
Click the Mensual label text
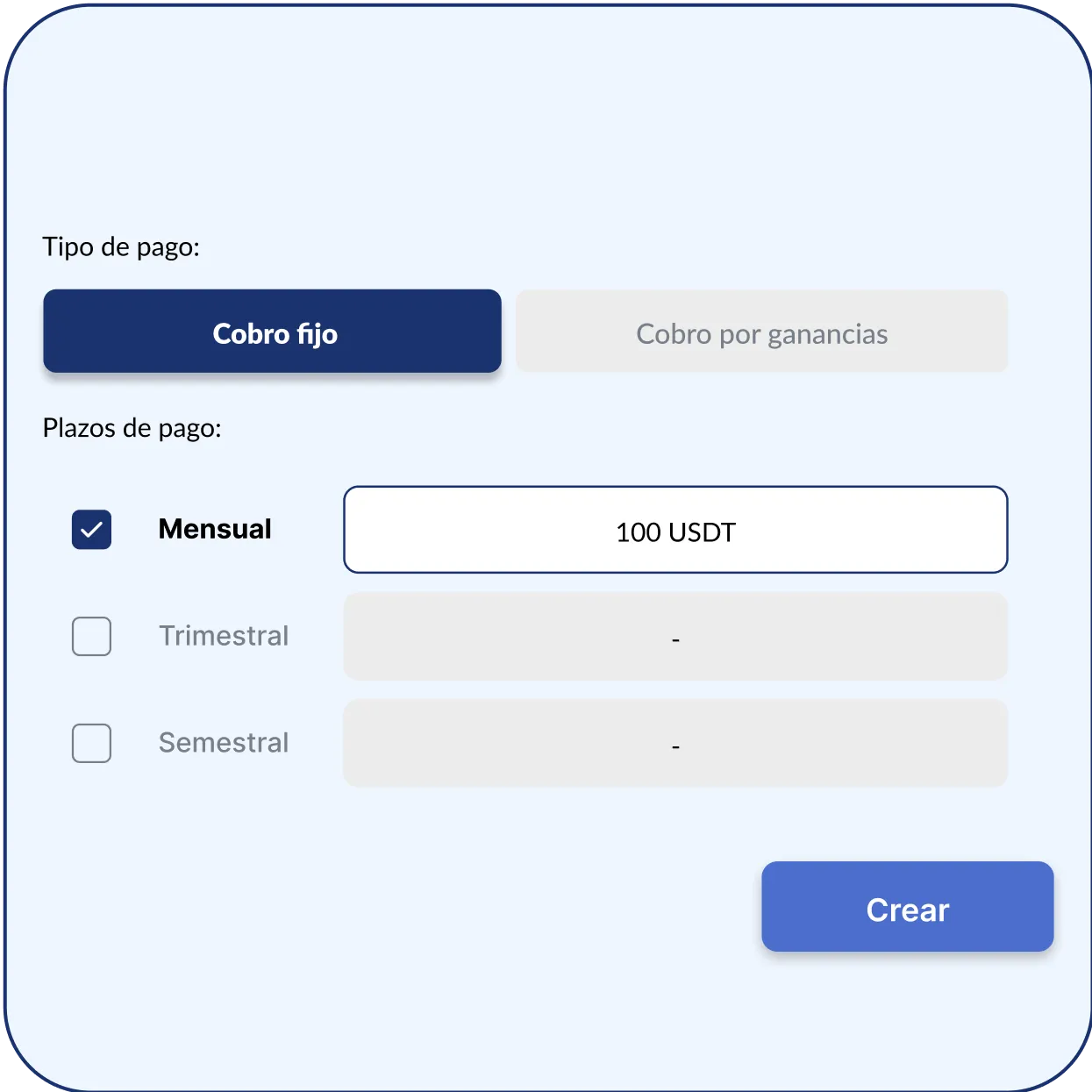coord(215,530)
